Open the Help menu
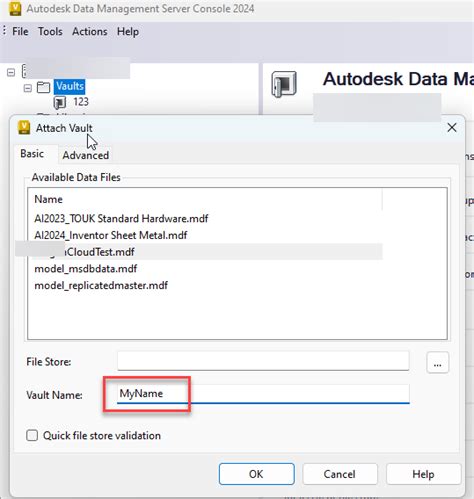The width and height of the screenshot is (474, 499). 128,31
